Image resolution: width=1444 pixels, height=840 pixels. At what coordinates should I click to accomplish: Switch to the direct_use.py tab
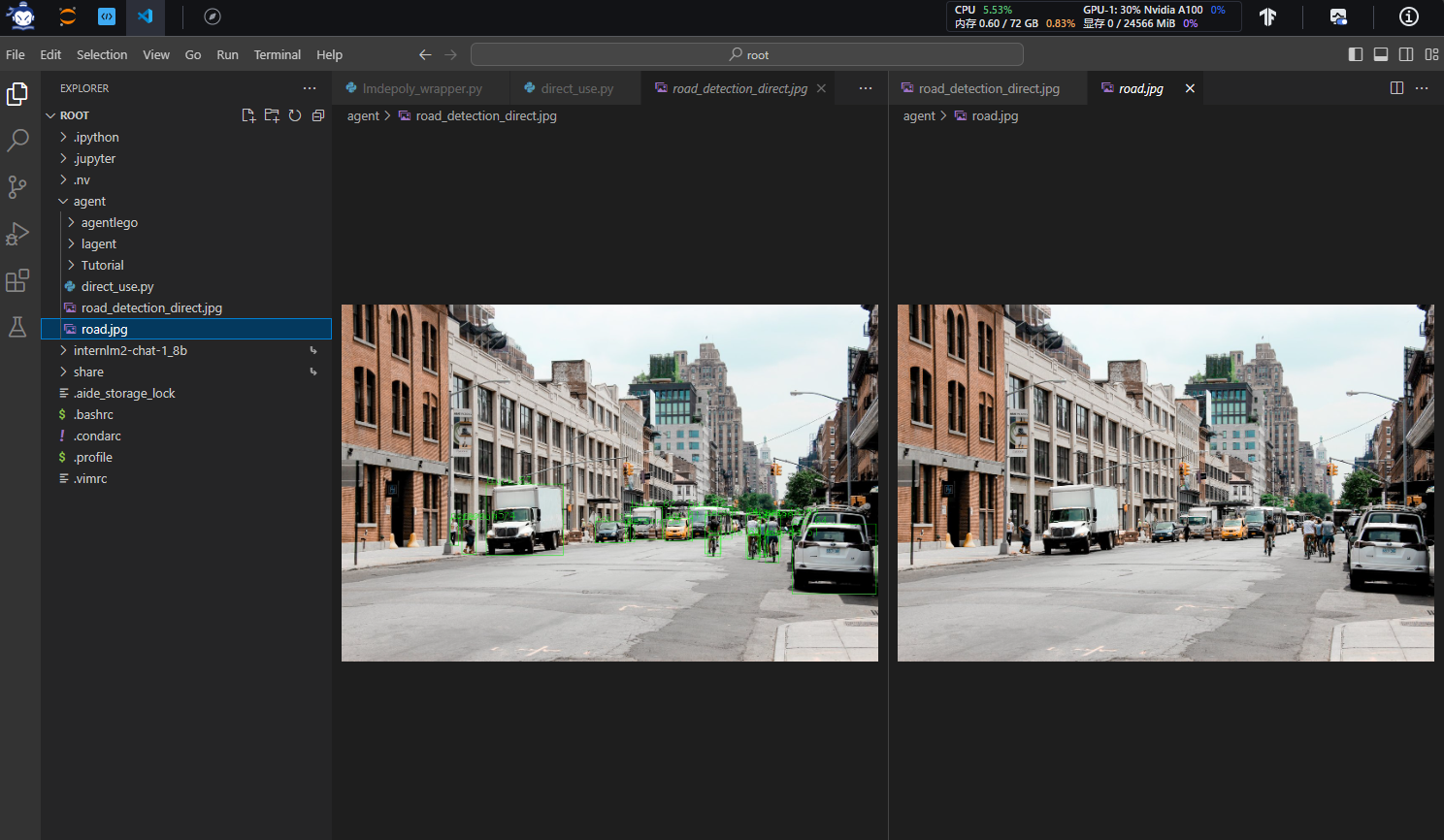[576, 88]
